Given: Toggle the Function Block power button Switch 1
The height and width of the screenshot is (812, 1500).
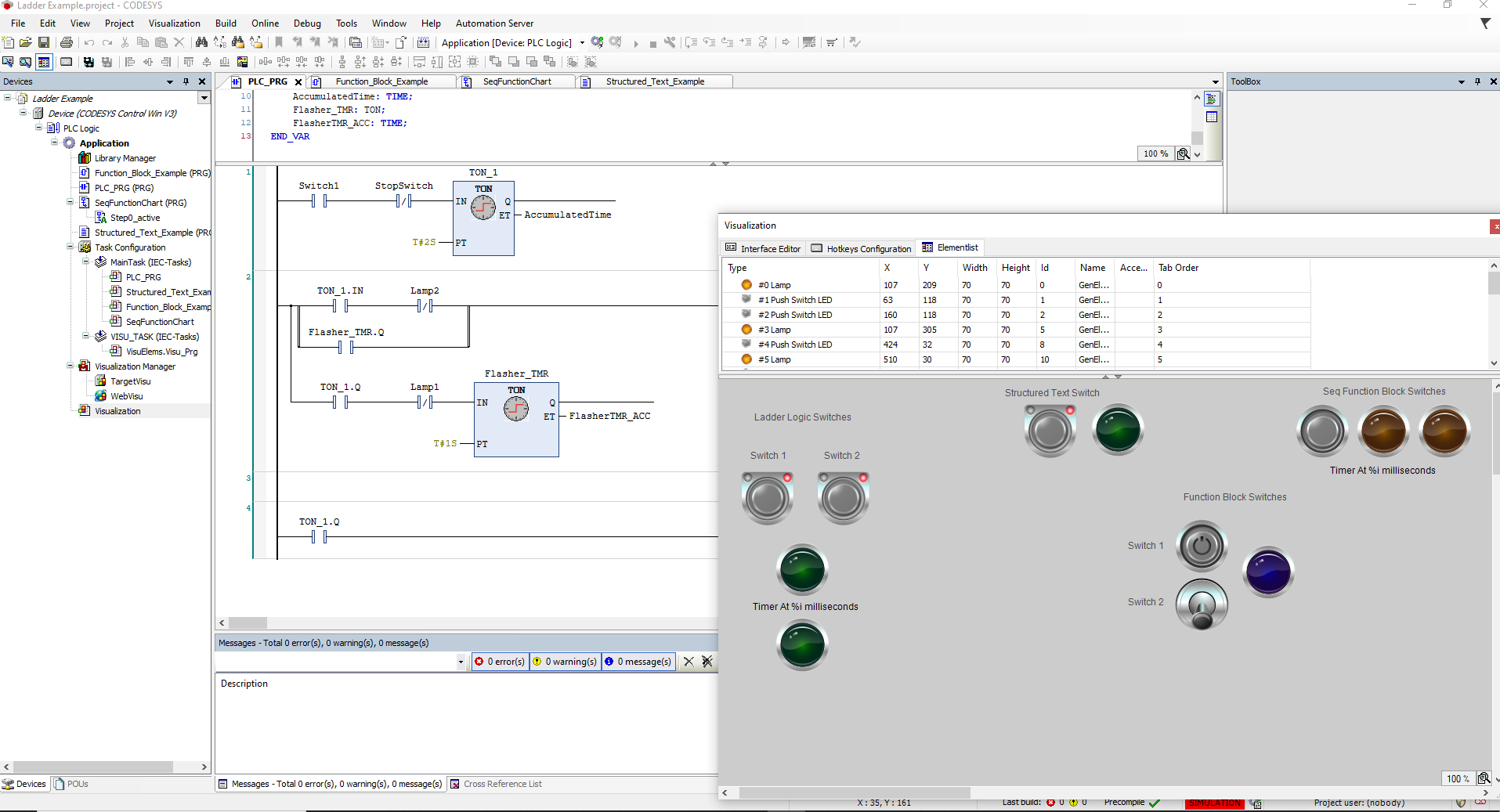Looking at the screenshot, I should 1202,546.
